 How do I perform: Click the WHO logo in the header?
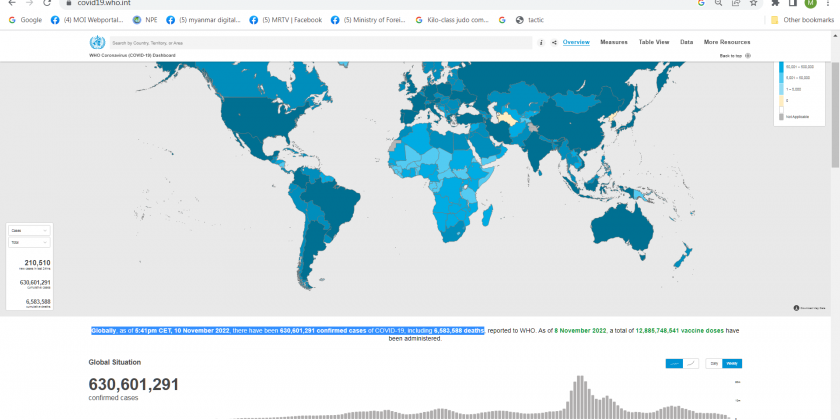[x=97, y=43]
